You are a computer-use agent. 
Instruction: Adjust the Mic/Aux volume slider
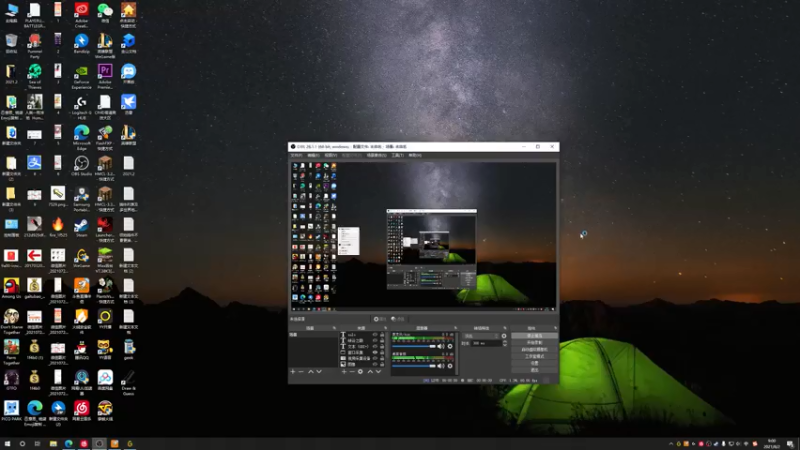point(414,346)
